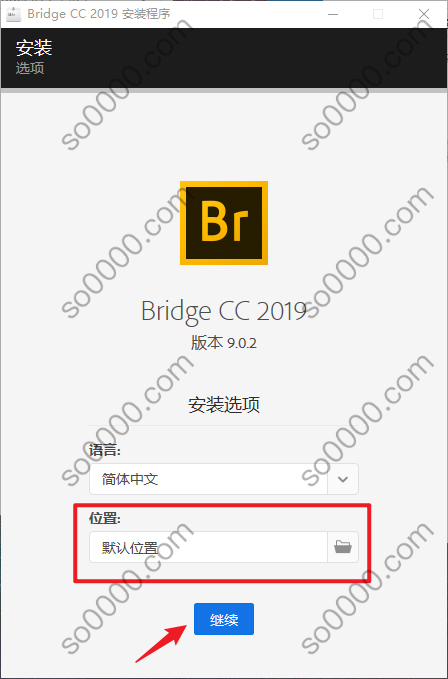Click the folder browse icon beside 默认位置
Screen dimensions: 448x679
click(x=343, y=547)
